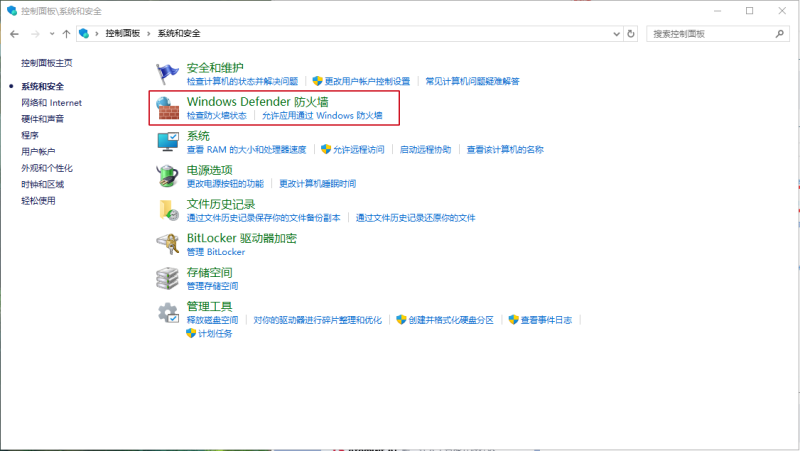
Task: Open the 系统 heading link
Action: (x=198, y=136)
